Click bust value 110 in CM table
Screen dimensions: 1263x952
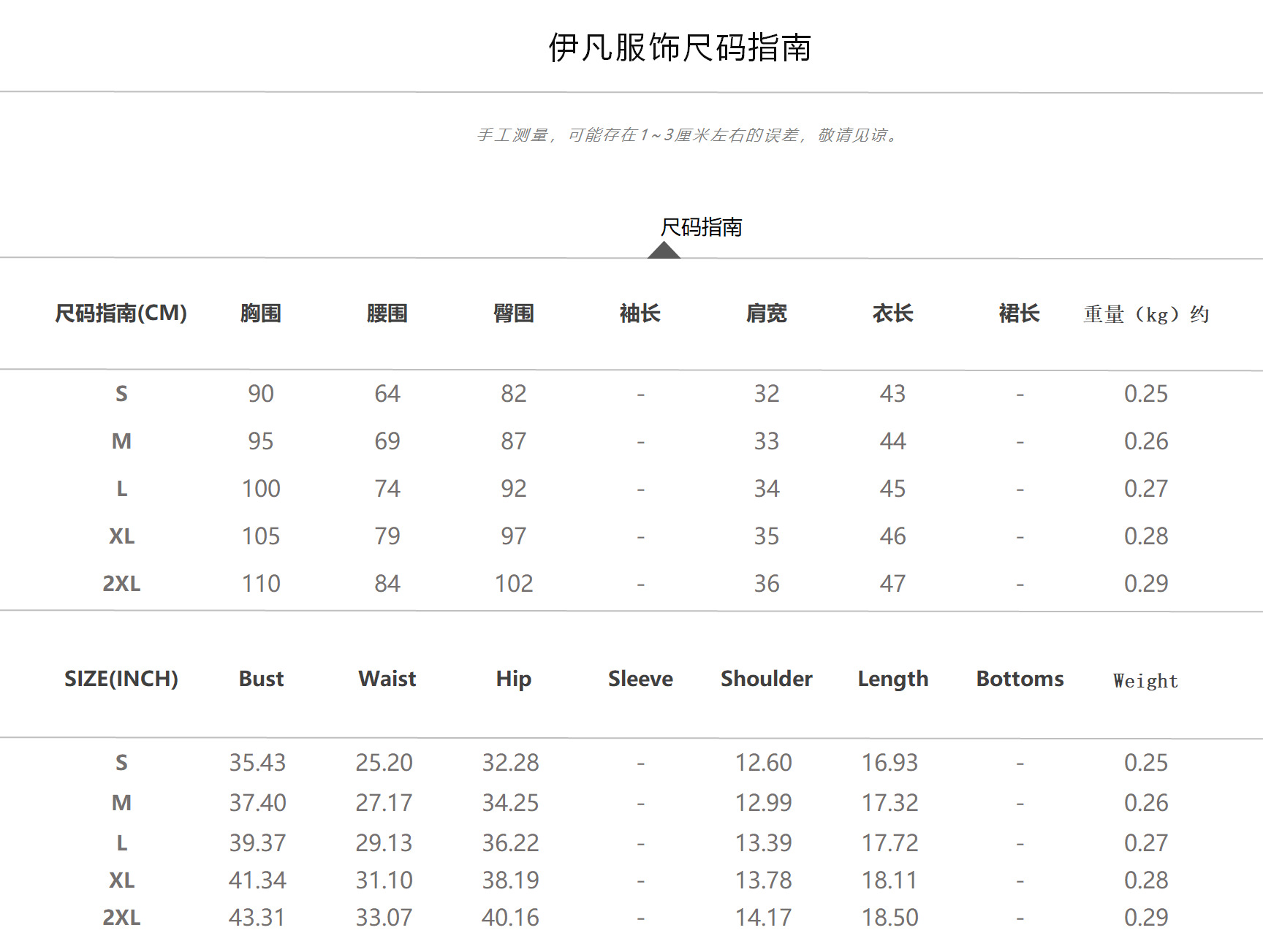point(261,584)
